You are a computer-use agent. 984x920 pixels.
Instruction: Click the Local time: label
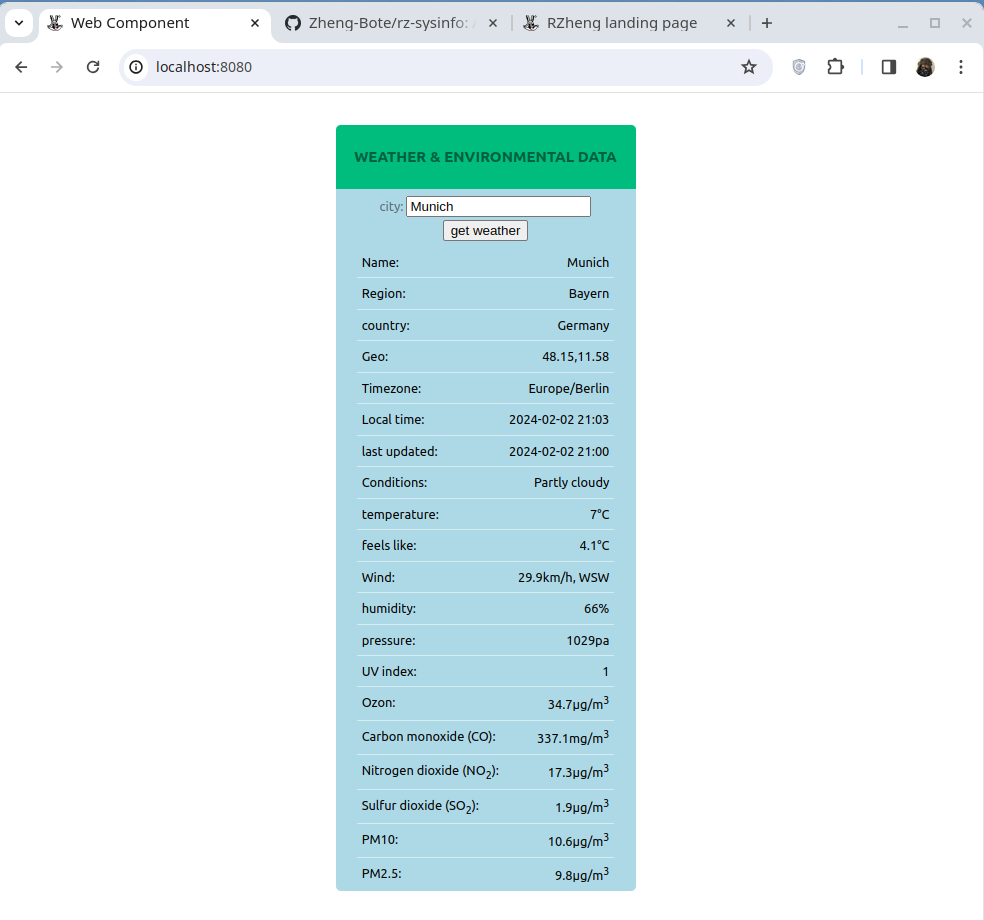point(393,419)
